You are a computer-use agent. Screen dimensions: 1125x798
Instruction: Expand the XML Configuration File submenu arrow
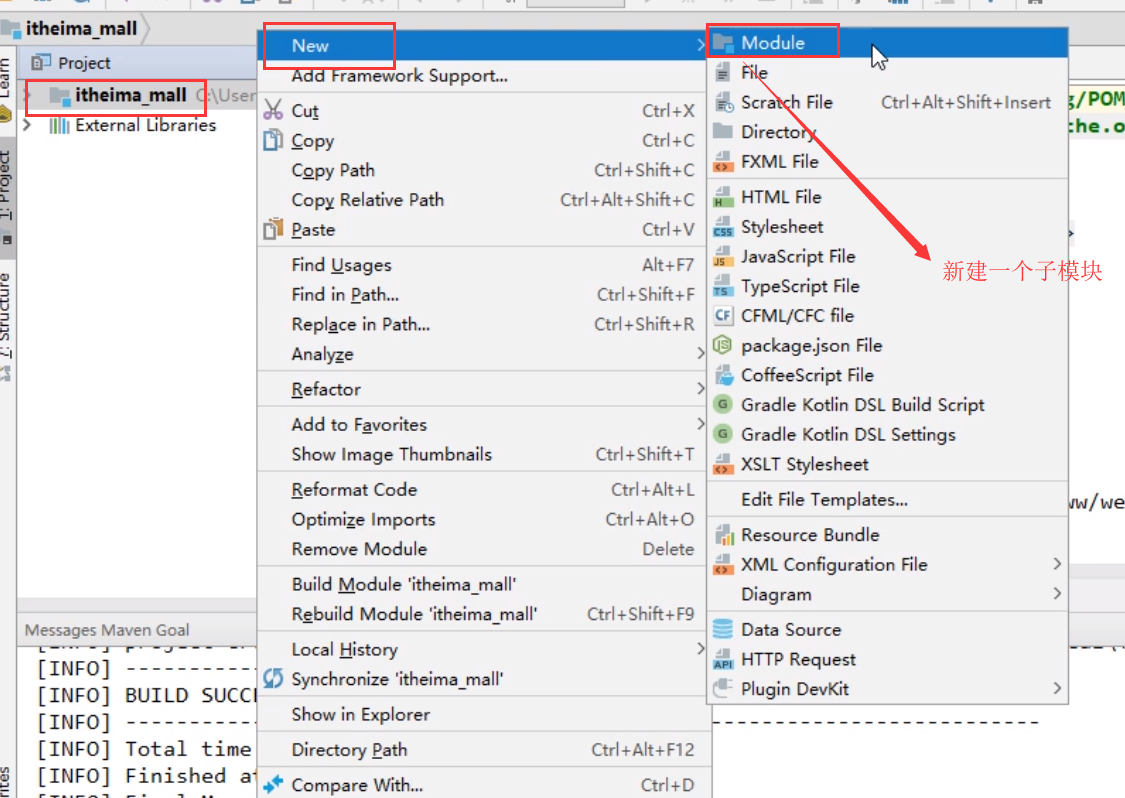click(1057, 564)
